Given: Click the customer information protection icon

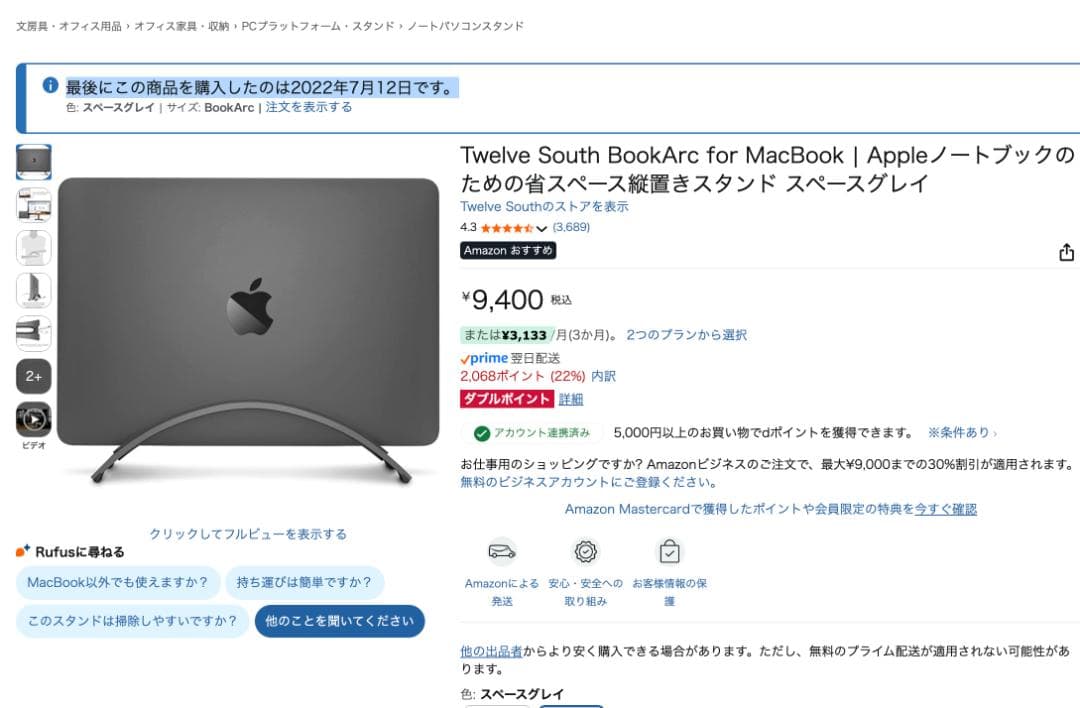Looking at the screenshot, I should [669, 552].
